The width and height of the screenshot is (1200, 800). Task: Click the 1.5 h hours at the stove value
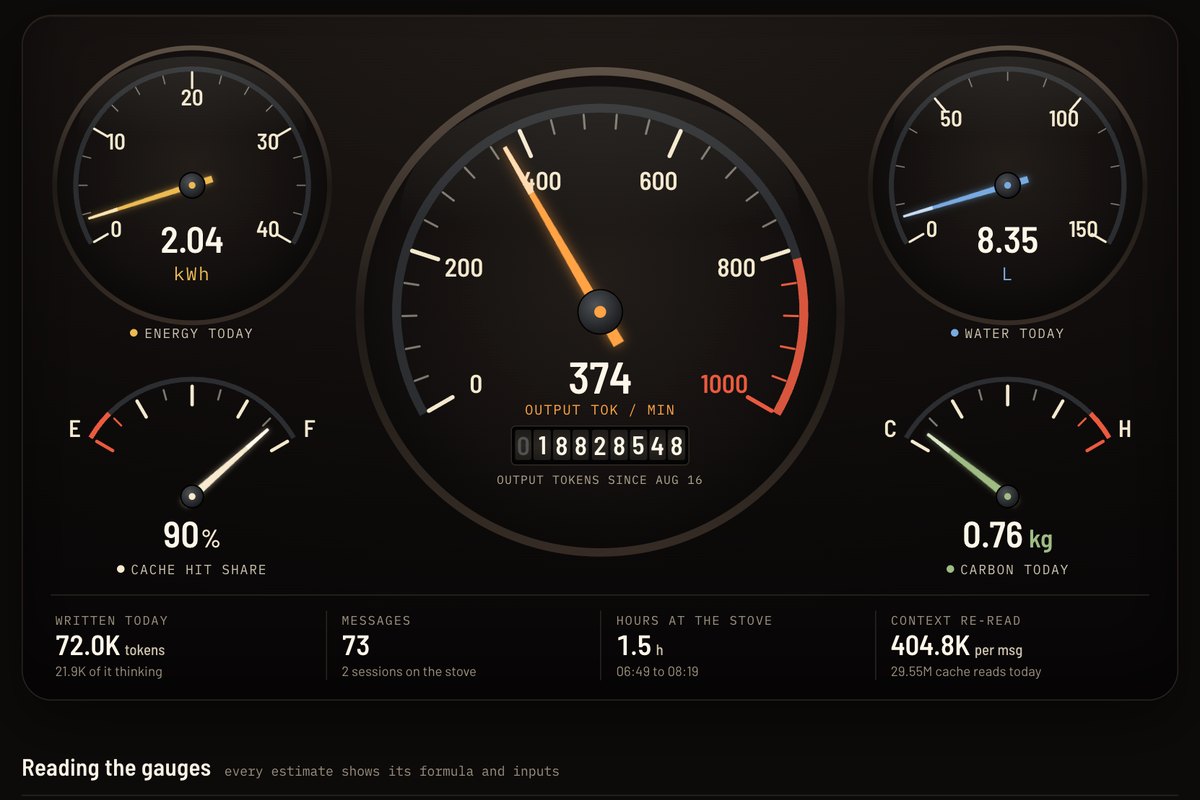(640, 647)
